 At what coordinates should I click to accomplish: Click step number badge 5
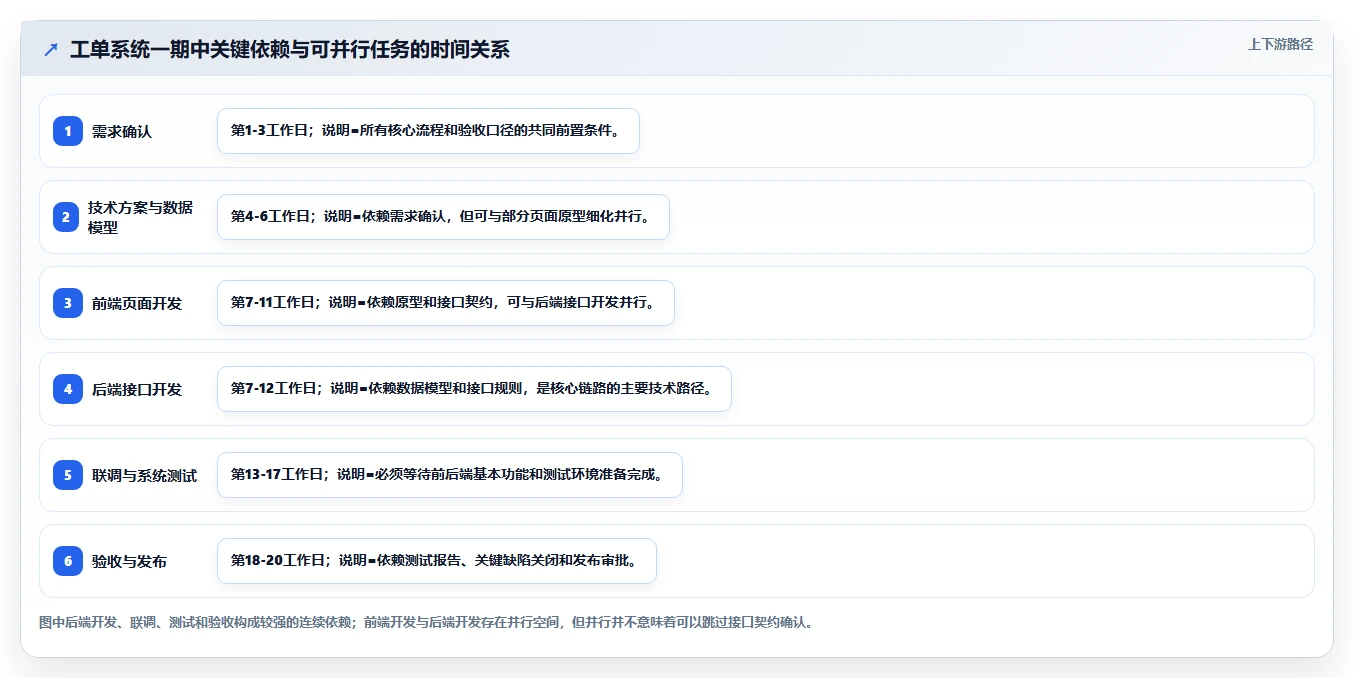(68, 475)
